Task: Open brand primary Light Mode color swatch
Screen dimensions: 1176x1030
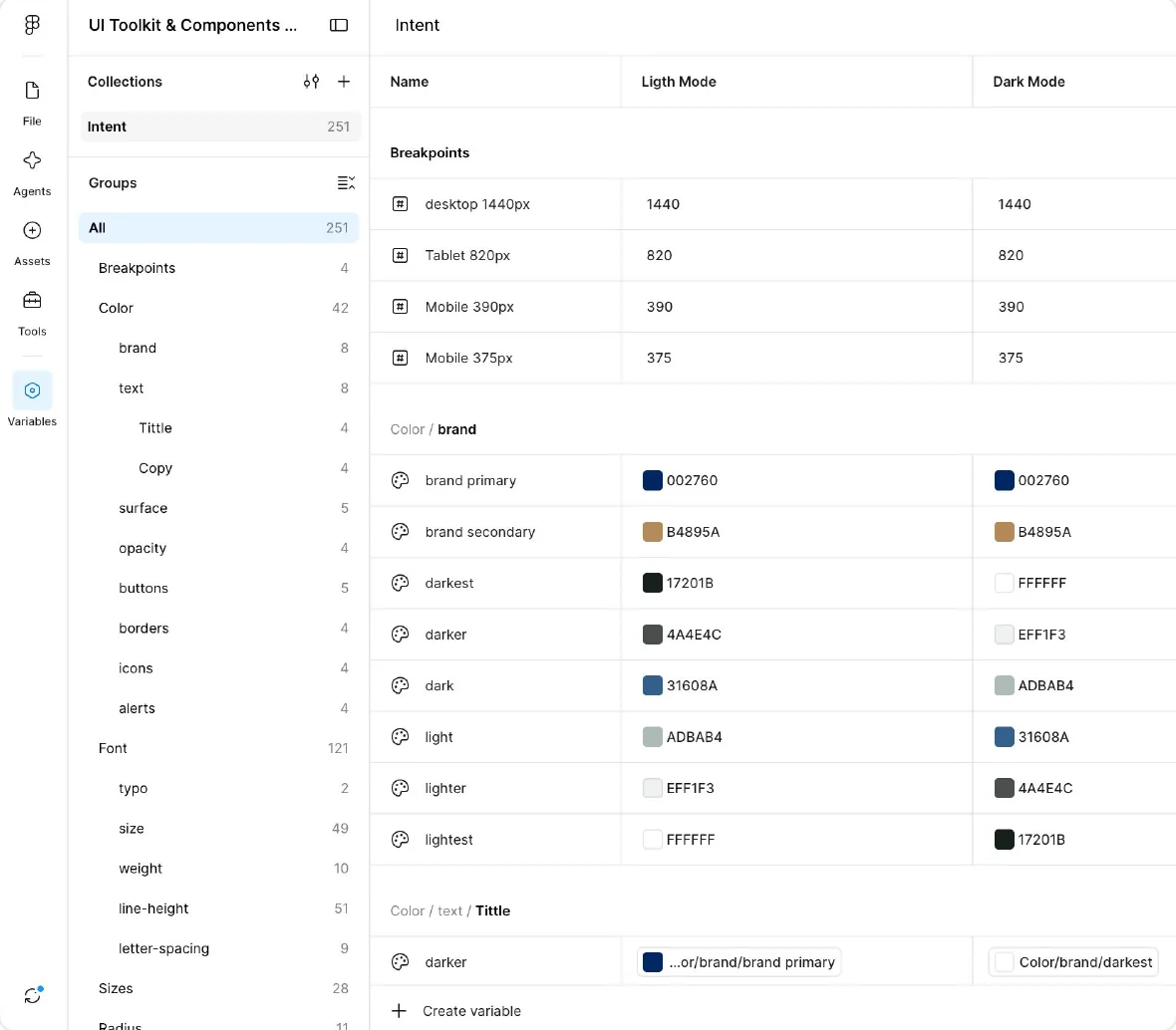Action: tap(653, 480)
